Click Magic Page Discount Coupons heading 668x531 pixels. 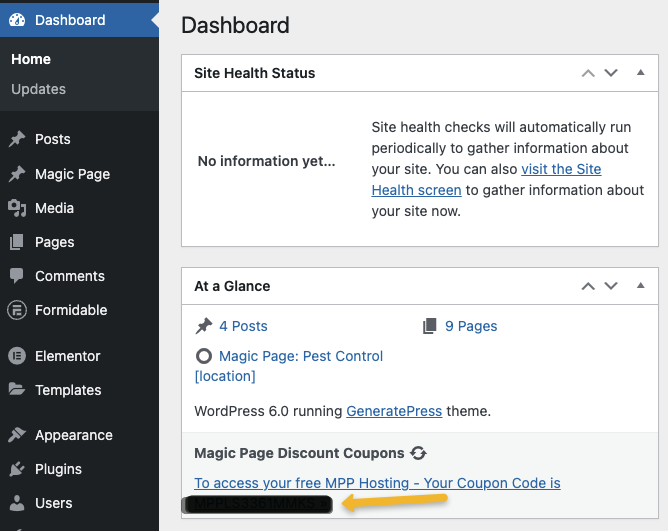(299, 453)
